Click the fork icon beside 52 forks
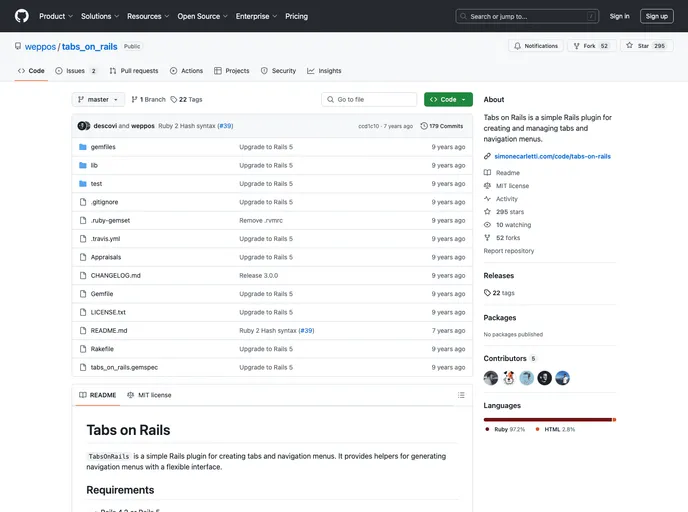 coord(487,238)
